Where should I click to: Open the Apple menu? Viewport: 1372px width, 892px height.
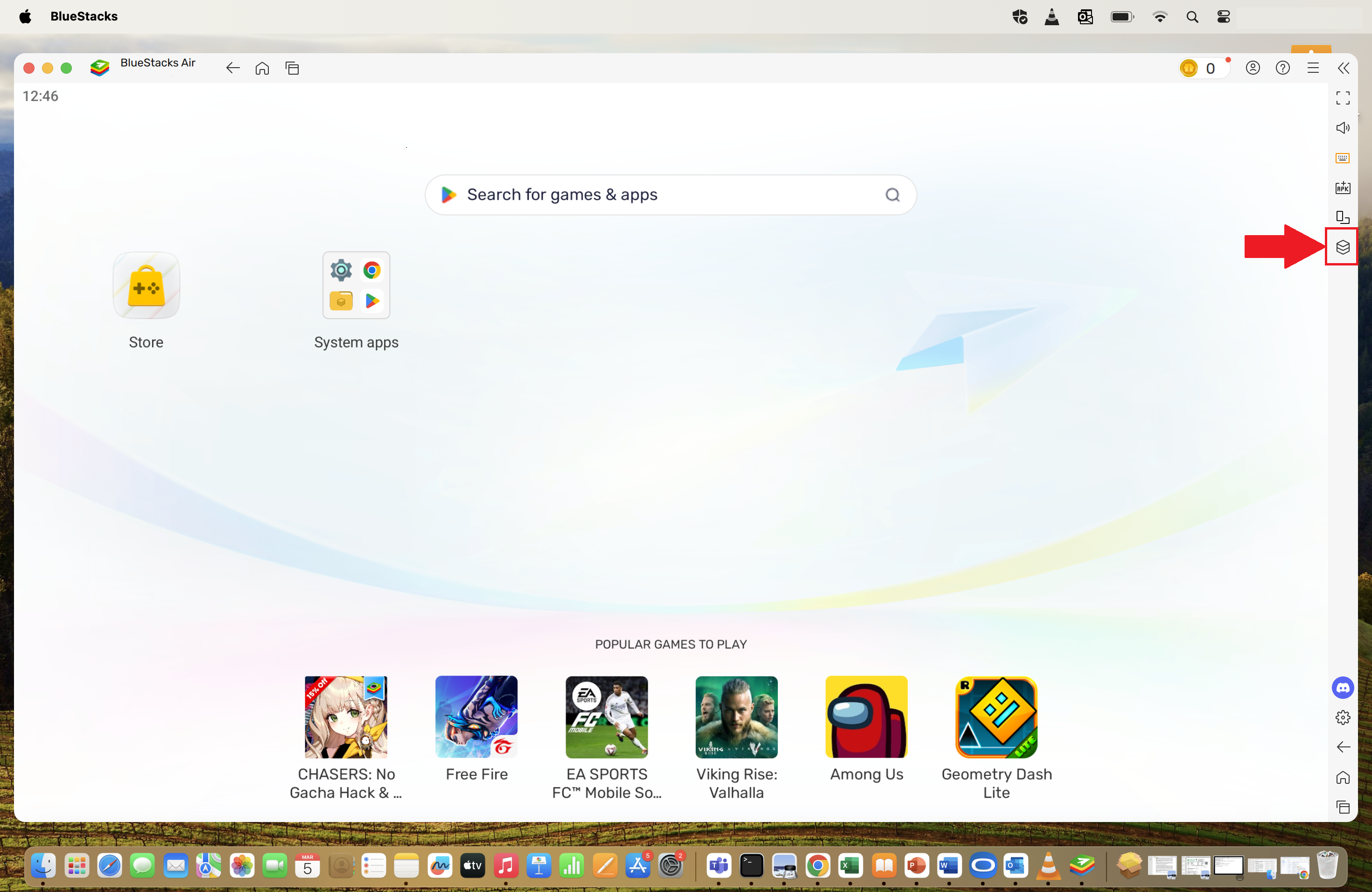25,16
